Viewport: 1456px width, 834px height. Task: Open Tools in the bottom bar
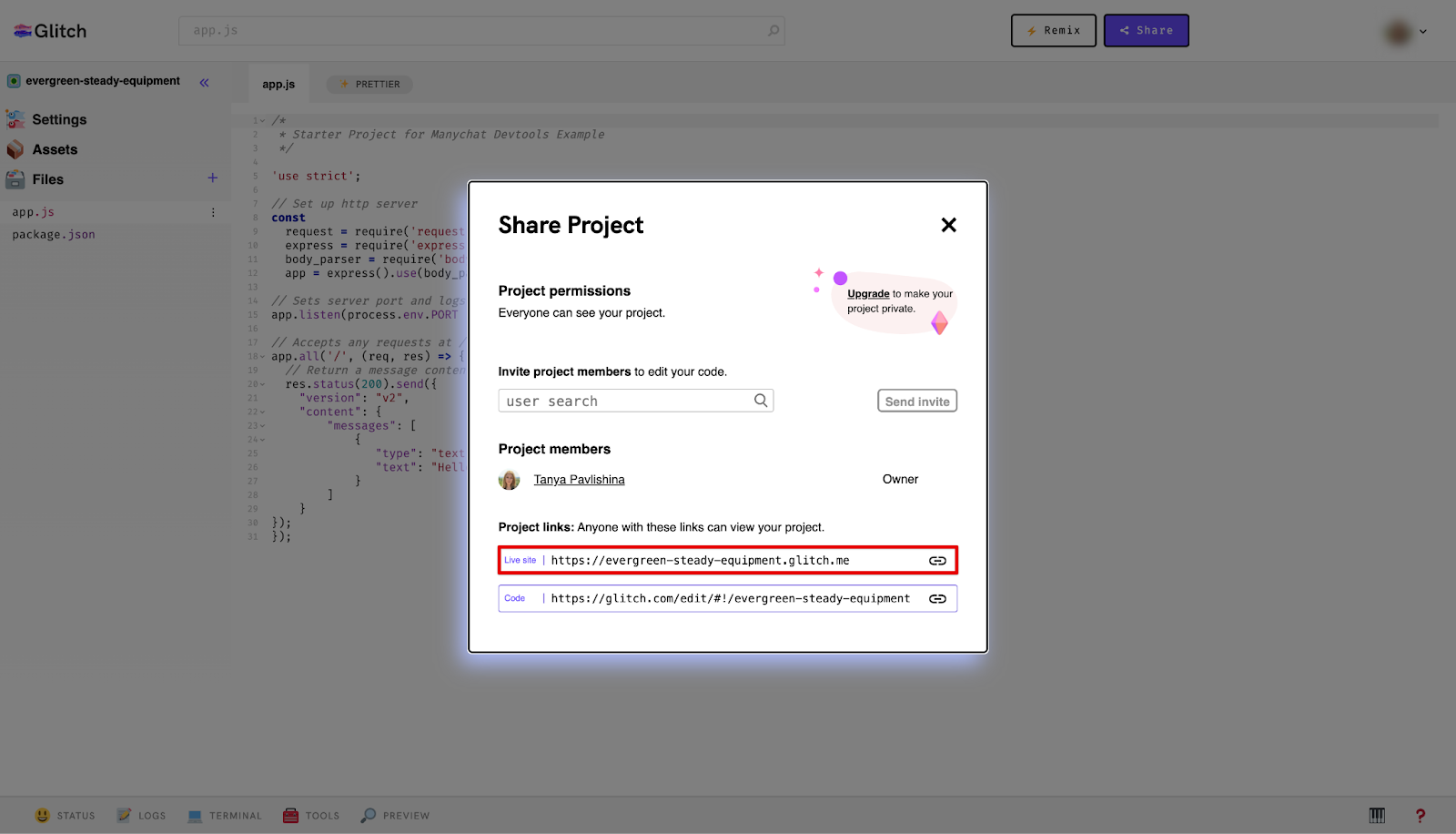311,816
